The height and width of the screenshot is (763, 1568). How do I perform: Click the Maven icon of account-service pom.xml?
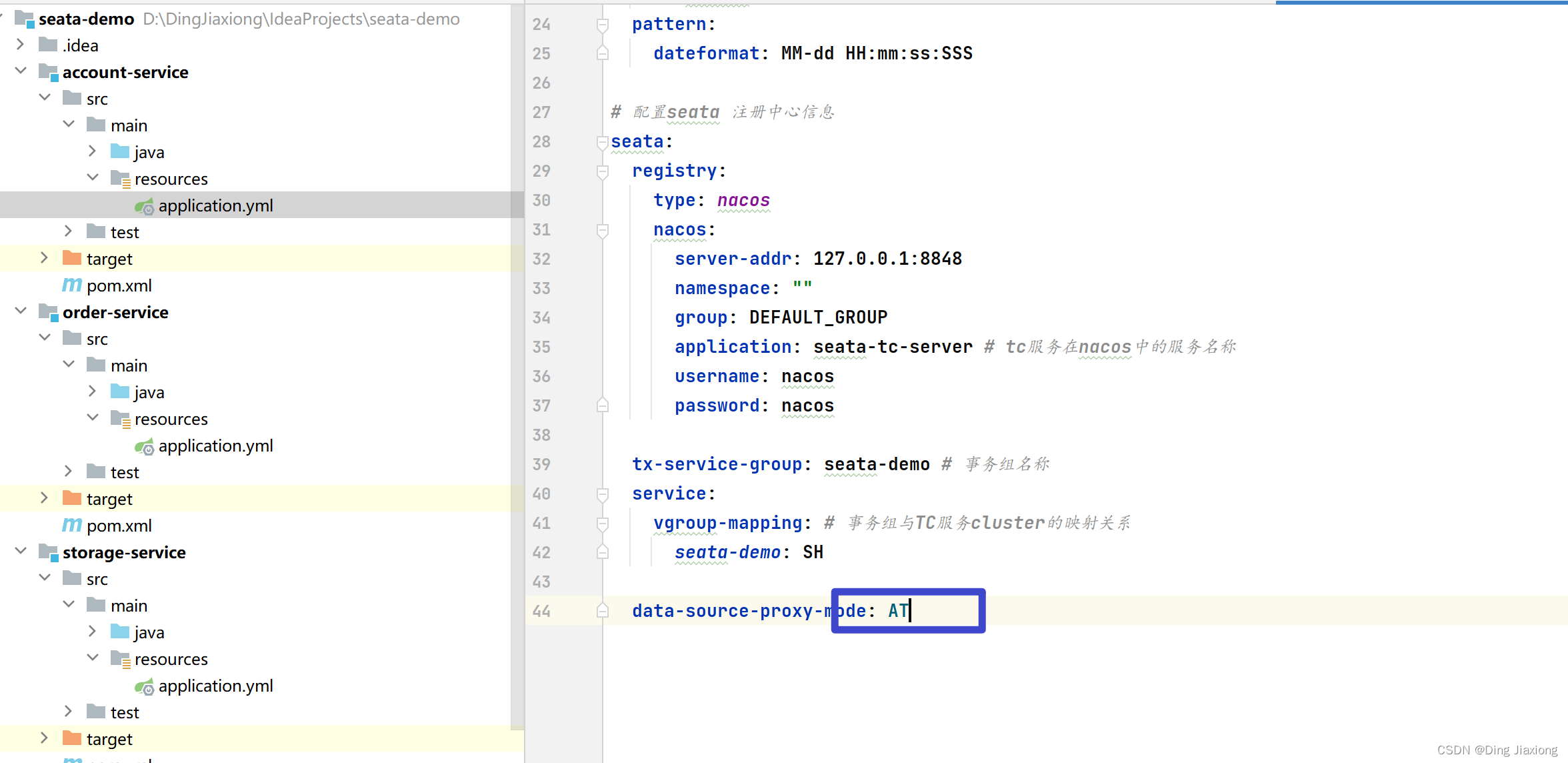(x=71, y=285)
